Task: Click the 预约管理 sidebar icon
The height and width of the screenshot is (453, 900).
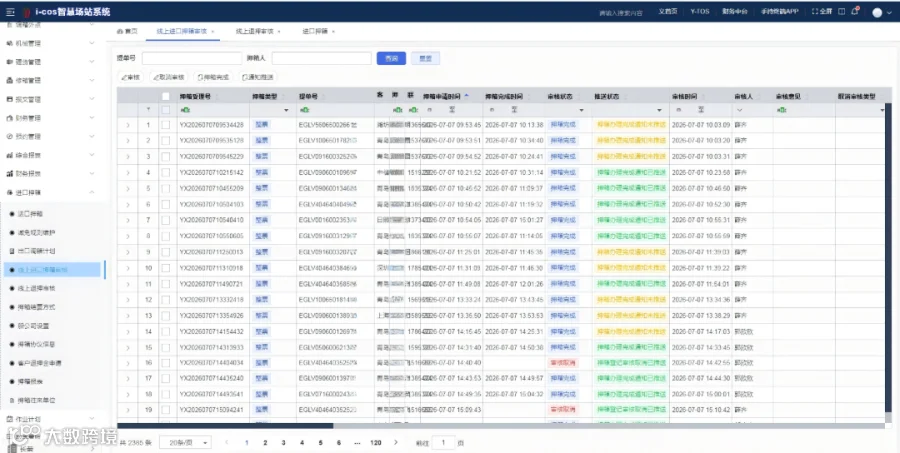Action: 9,137
